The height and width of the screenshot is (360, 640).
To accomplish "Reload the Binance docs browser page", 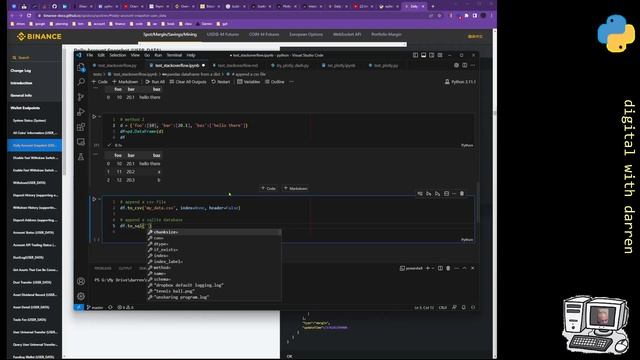I will pyautogui.click(x=29, y=16).
